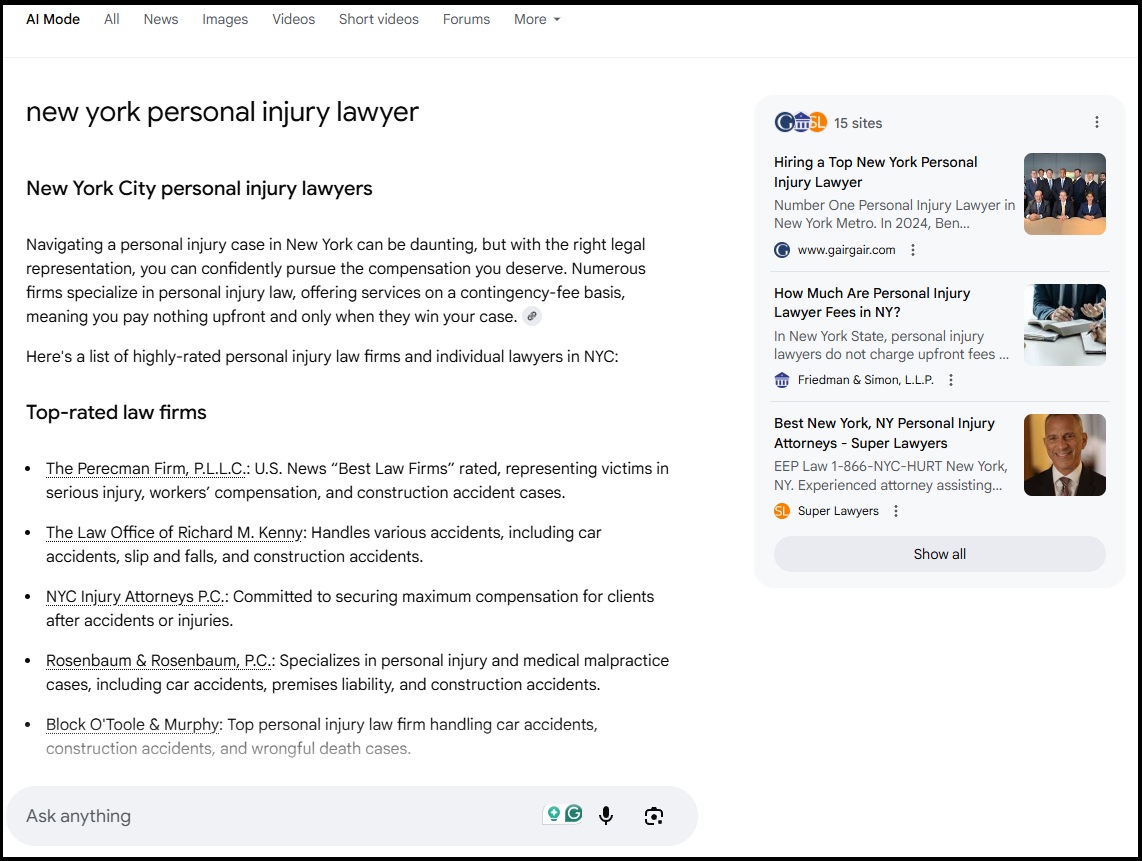Open options for the Friedman & Simon source
The image size is (1142, 861).
pyautogui.click(x=950, y=380)
